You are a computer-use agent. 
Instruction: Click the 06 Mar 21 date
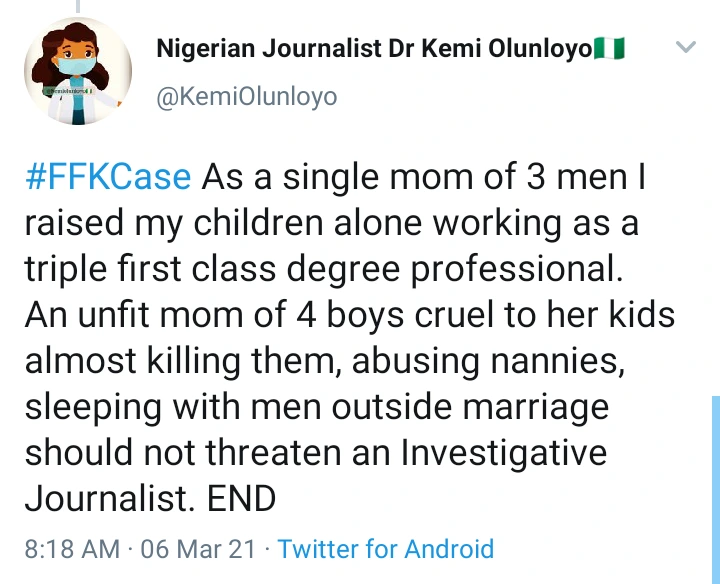coord(198,549)
